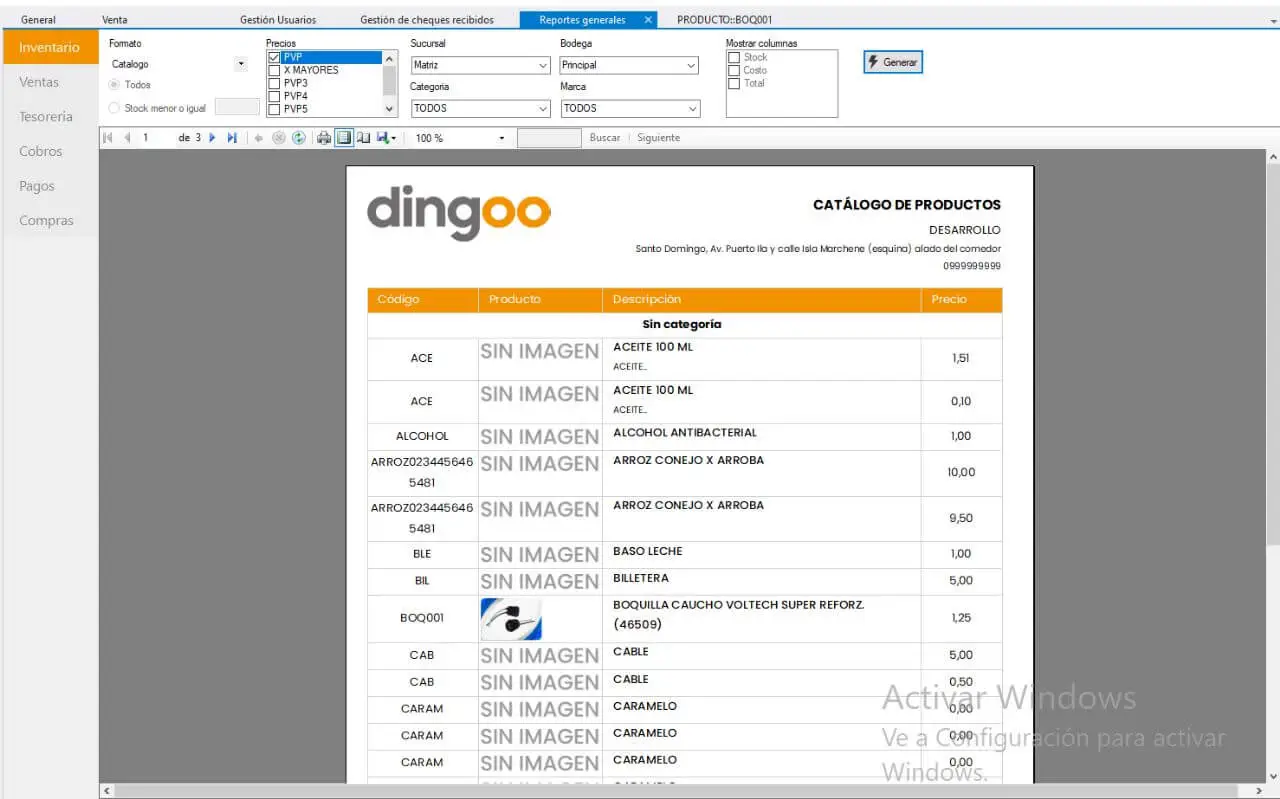Open page setup icon
1280x799 pixels.
pyautogui.click(x=364, y=138)
